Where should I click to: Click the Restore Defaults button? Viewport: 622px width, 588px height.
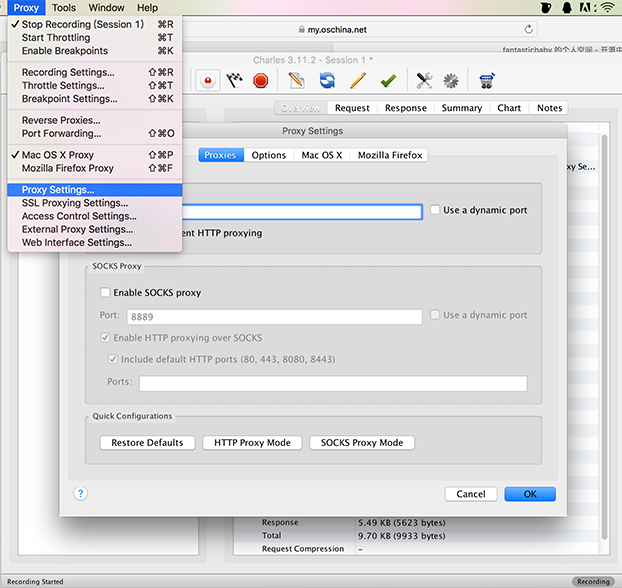[x=147, y=442]
